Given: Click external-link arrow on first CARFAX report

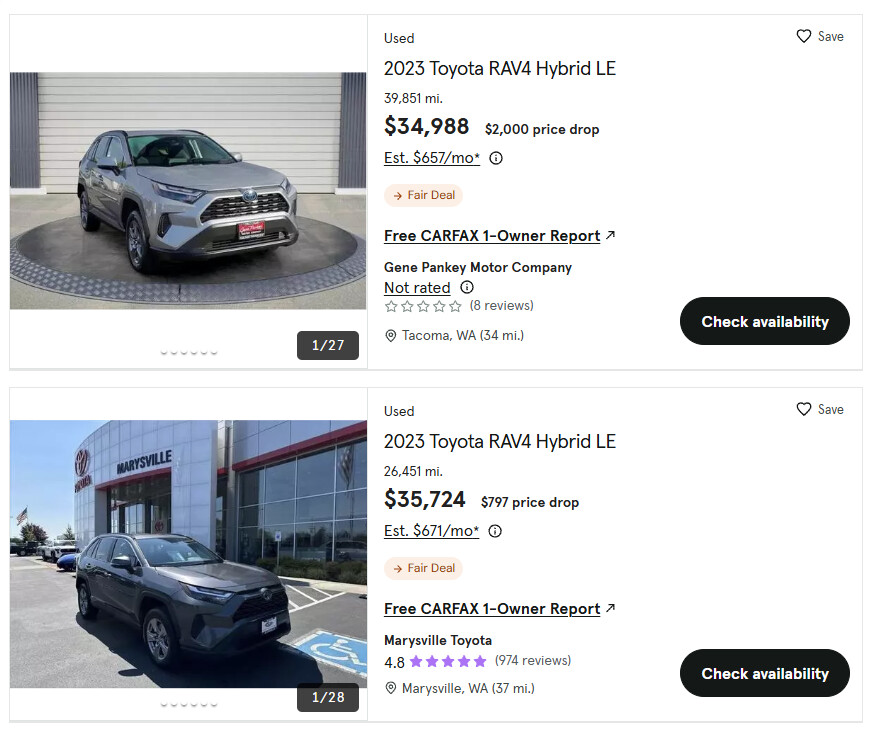Looking at the screenshot, I should [611, 236].
